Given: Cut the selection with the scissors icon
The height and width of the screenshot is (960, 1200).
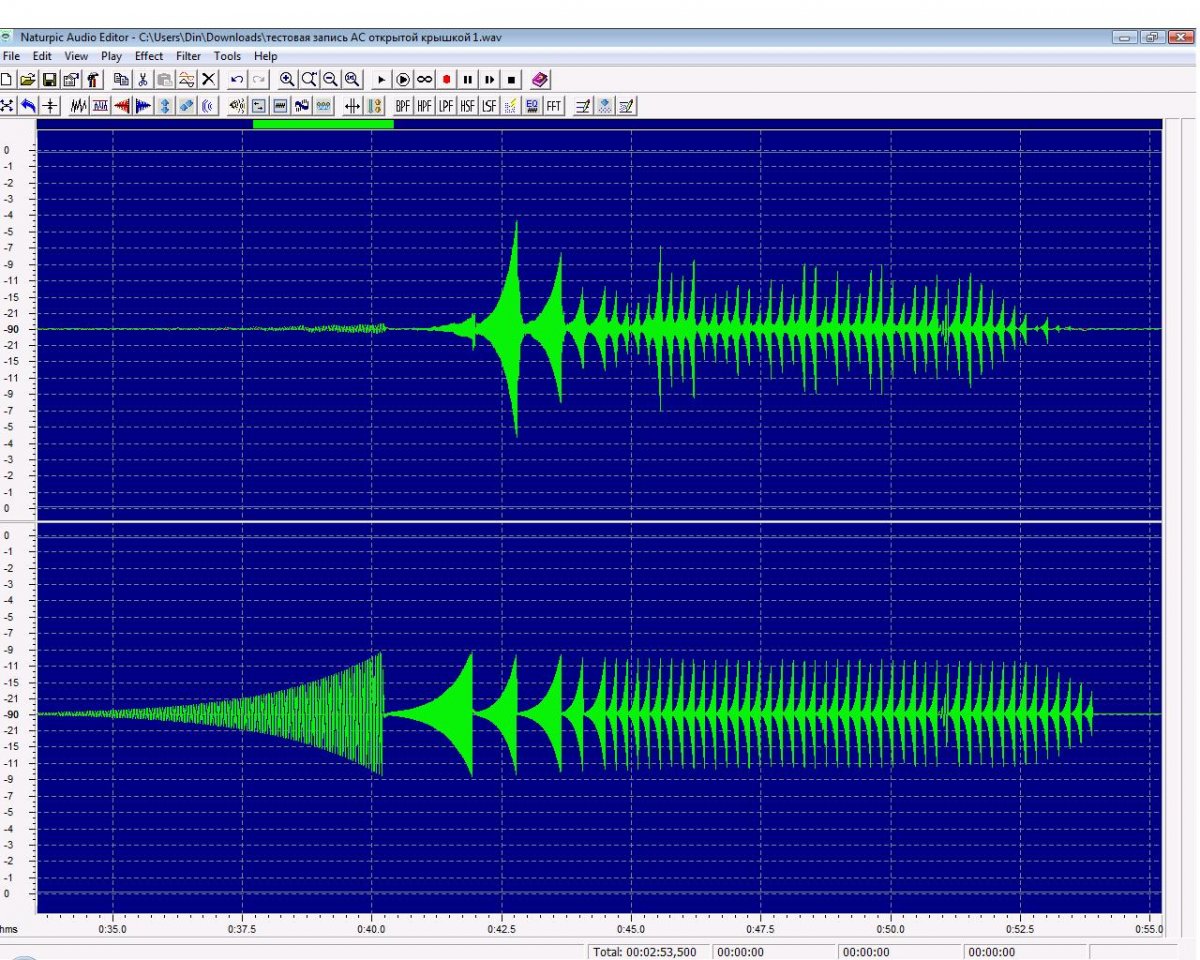Looking at the screenshot, I should pyautogui.click(x=143, y=79).
